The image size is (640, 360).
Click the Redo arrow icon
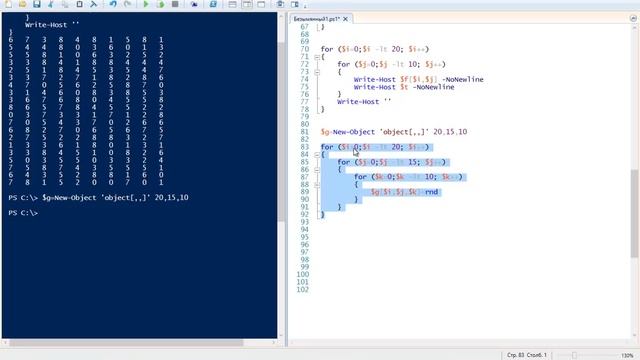127,4
